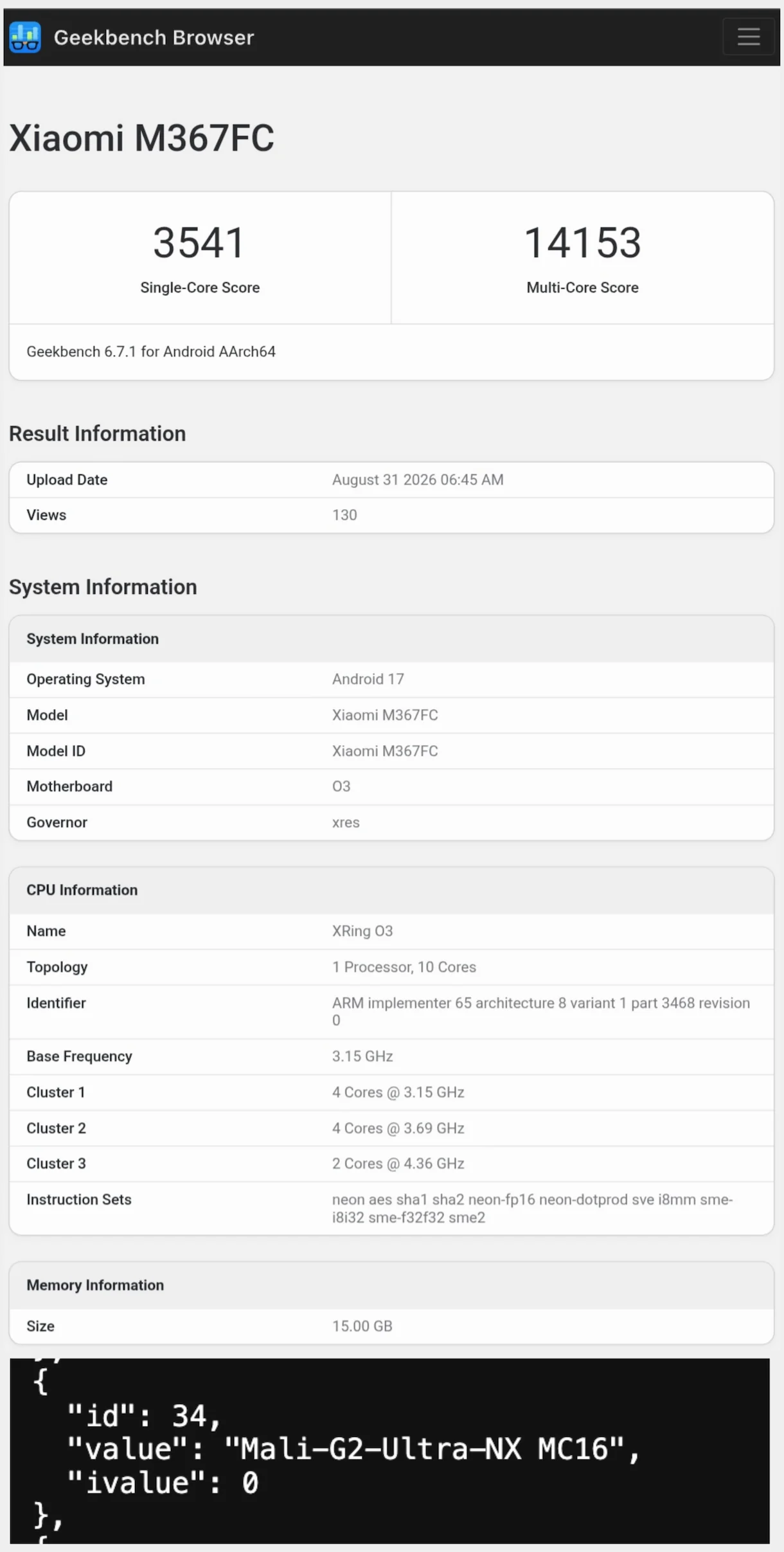Click the Motherboard value O3
784x1552 pixels.
coord(341,786)
